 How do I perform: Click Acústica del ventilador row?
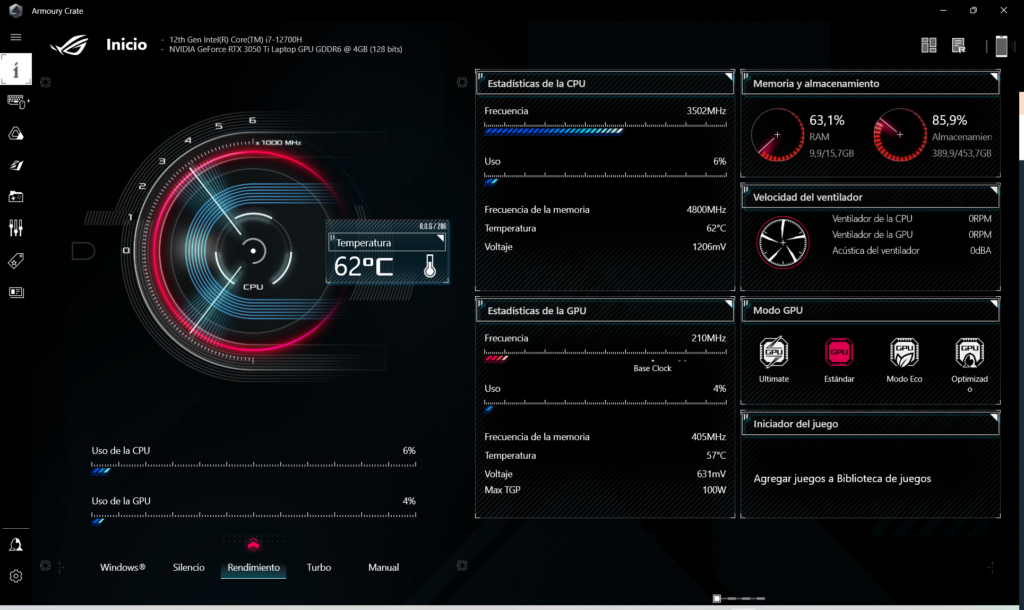pyautogui.click(x=911, y=250)
